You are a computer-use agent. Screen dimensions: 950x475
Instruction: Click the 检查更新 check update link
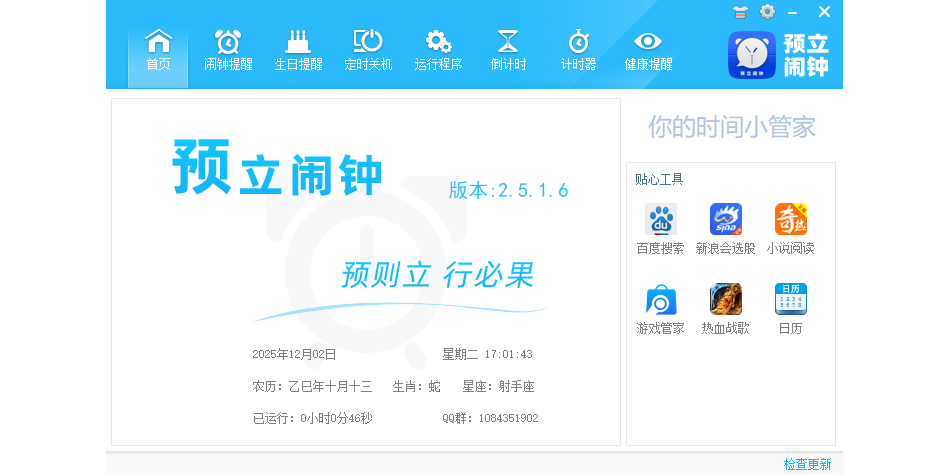pos(808,465)
